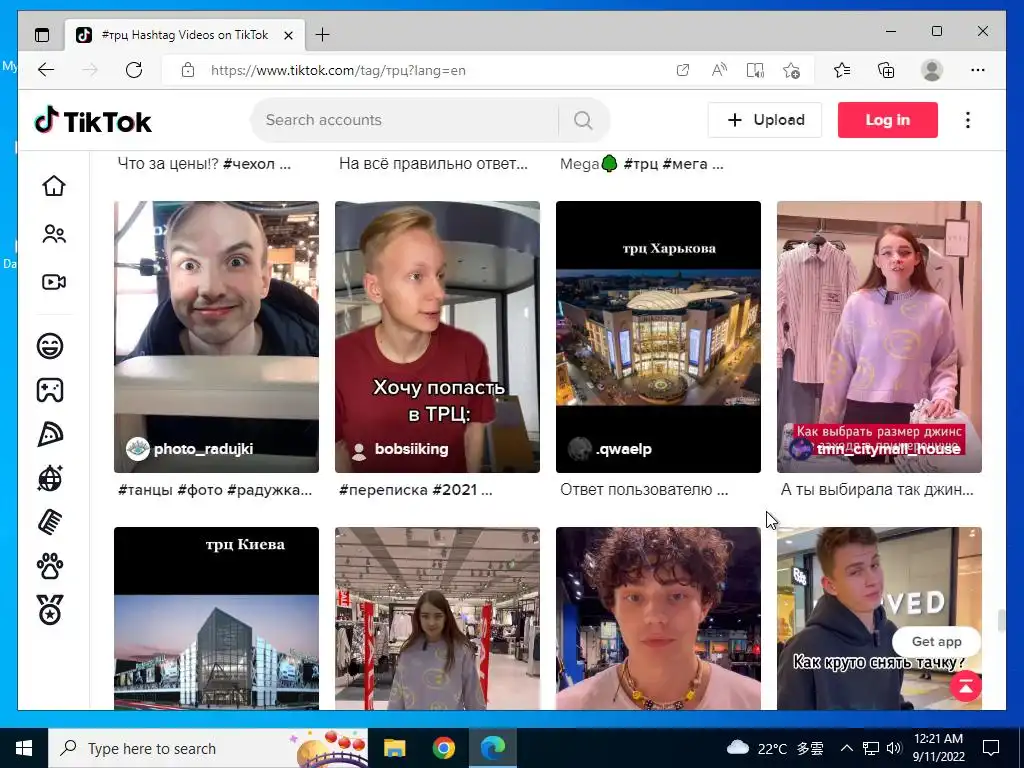The width and height of the screenshot is (1024, 768).
Task: Open the TikTok home feed icon in sidebar
Action: pyautogui.click(x=54, y=185)
